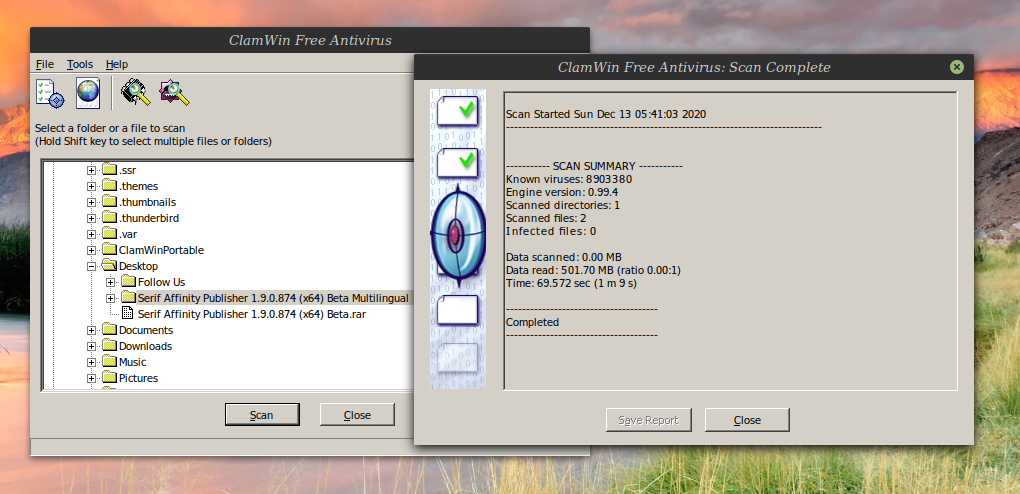
Task: Select the .ssr tree label
Action: click(128, 170)
